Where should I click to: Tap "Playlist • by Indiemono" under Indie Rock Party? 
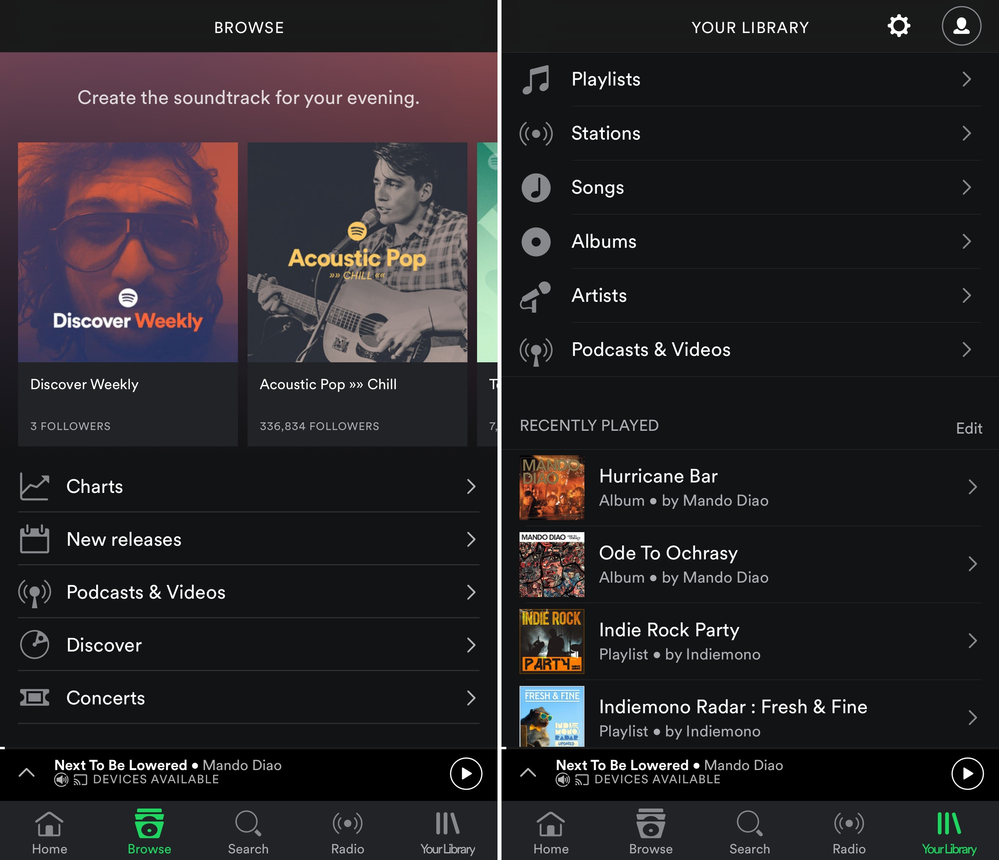click(x=680, y=654)
